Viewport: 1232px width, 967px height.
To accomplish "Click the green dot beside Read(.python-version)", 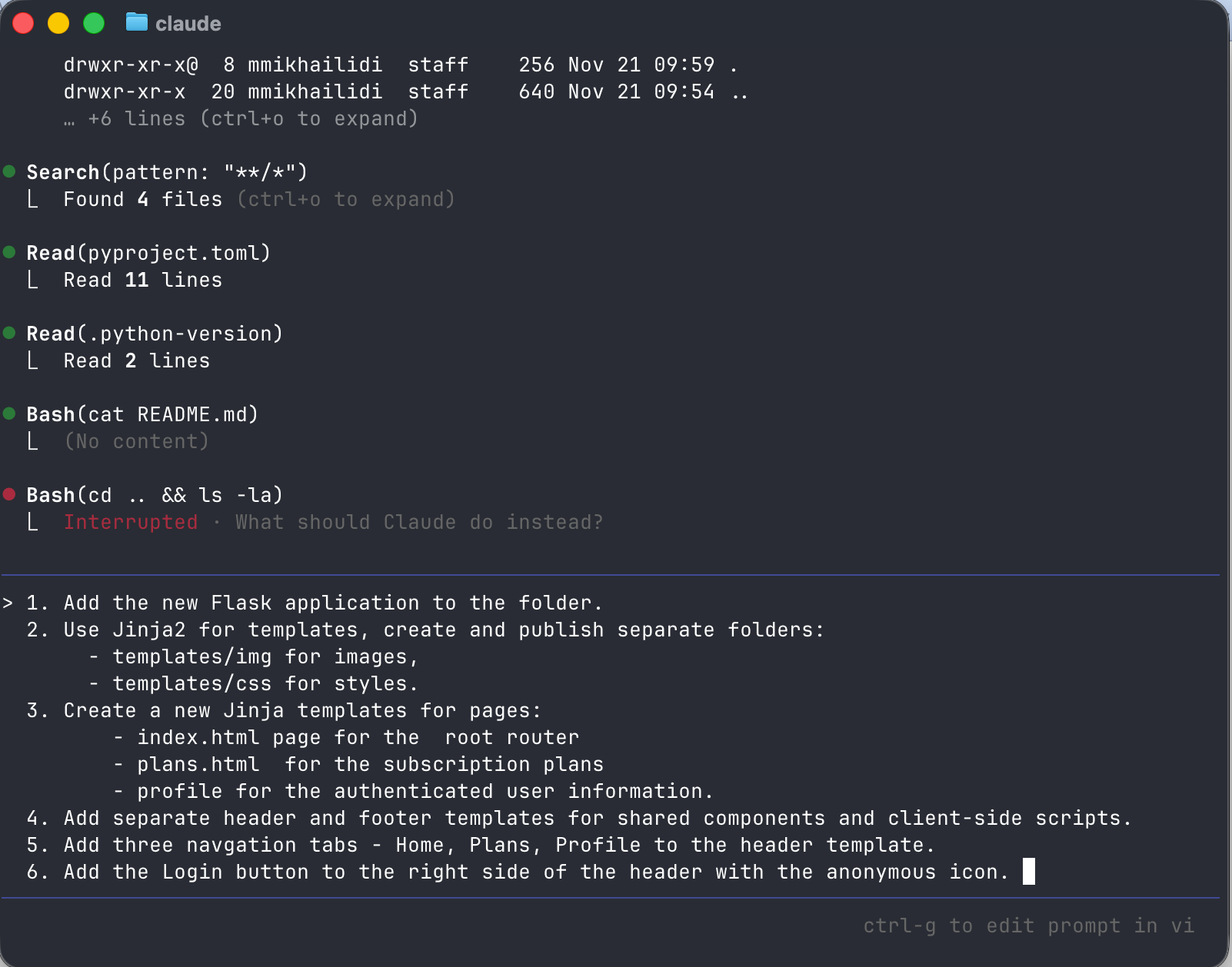I will coord(9,333).
